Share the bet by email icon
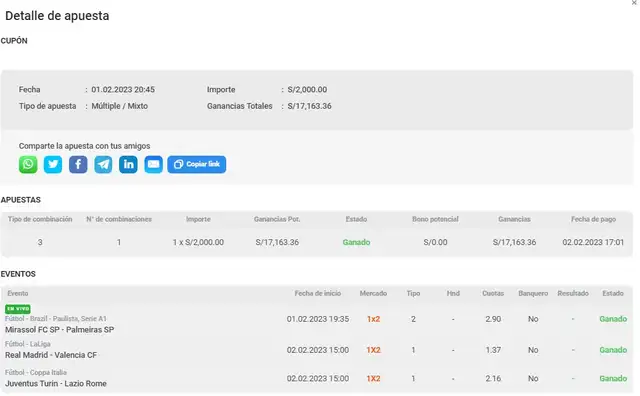 153,165
